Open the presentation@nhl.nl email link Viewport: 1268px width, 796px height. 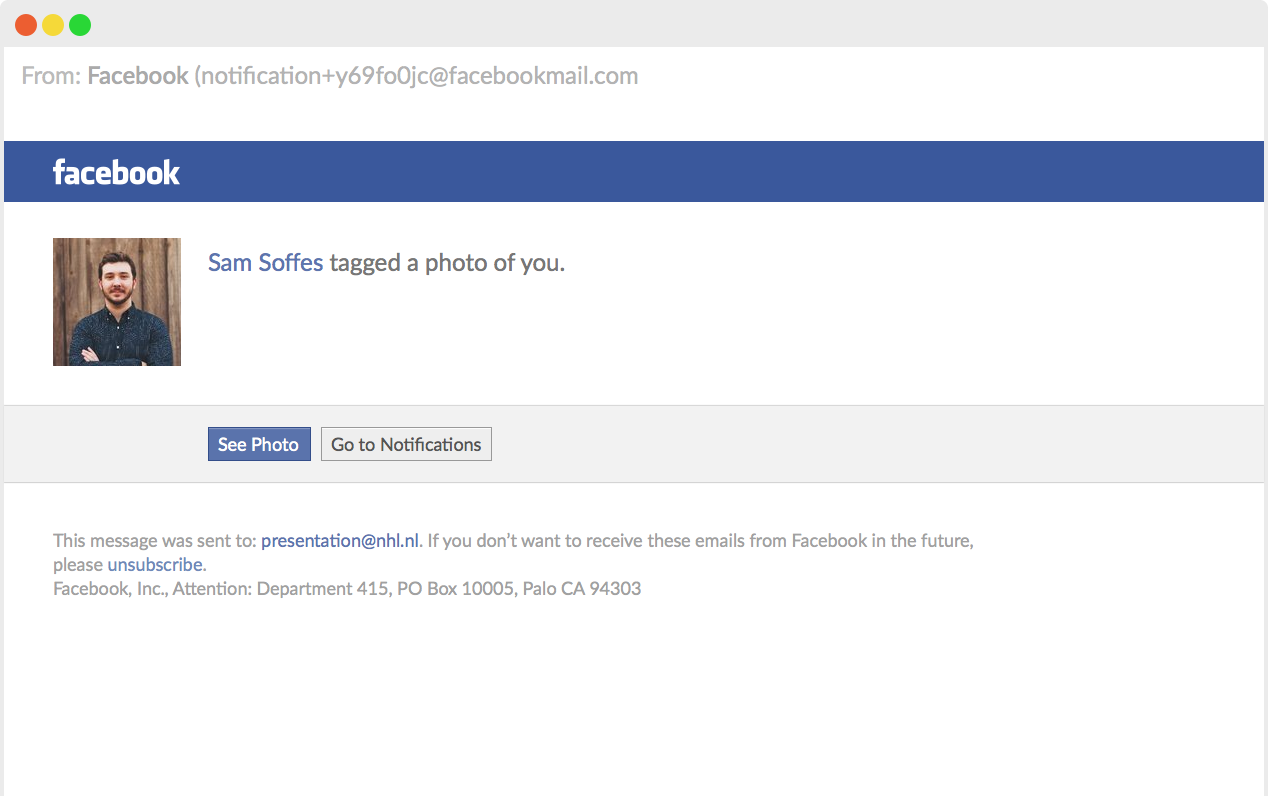pos(340,541)
